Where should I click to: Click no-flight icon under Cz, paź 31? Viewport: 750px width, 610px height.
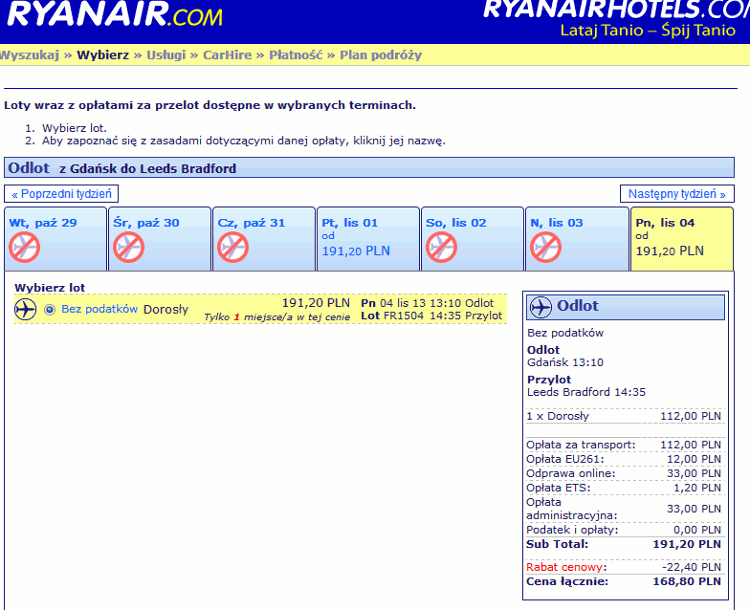232,247
